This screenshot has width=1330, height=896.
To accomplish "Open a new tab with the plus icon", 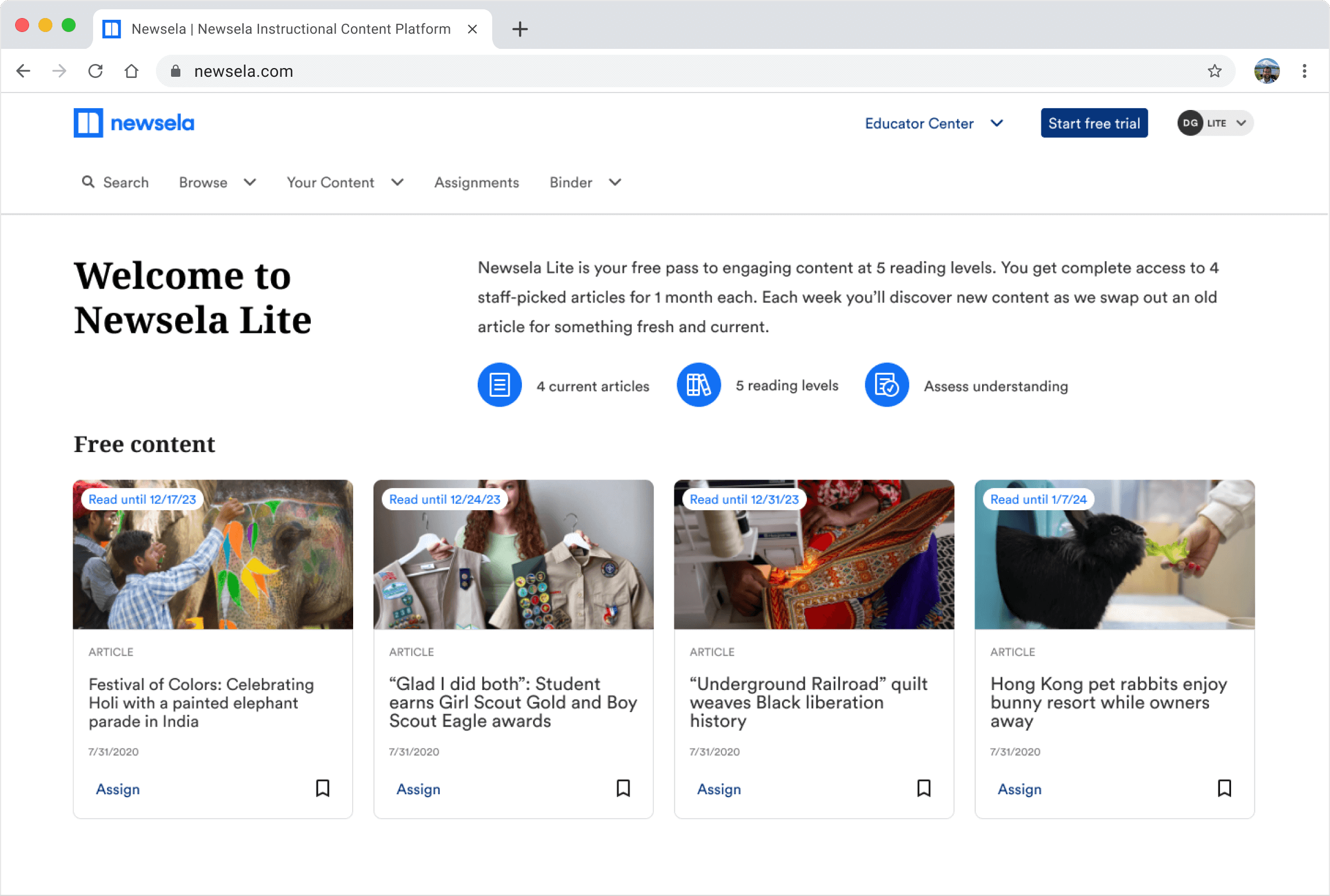I will [520, 29].
